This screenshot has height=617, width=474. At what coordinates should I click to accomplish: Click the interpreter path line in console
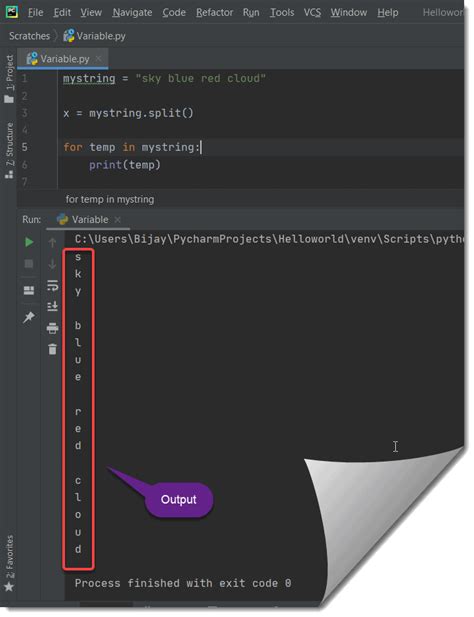pos(269,239)
